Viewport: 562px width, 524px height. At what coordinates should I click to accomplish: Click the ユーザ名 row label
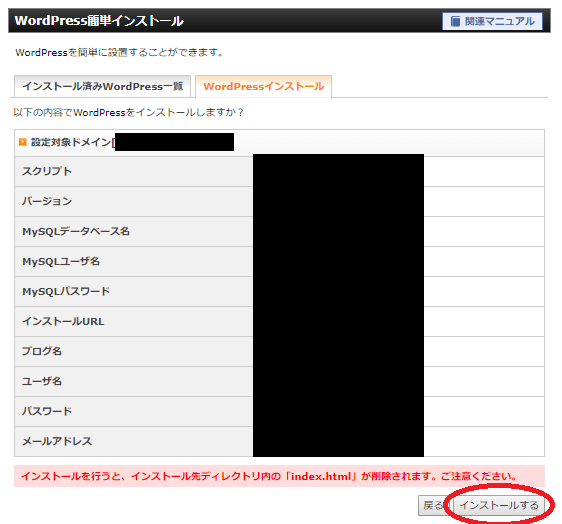click(42, 381)
